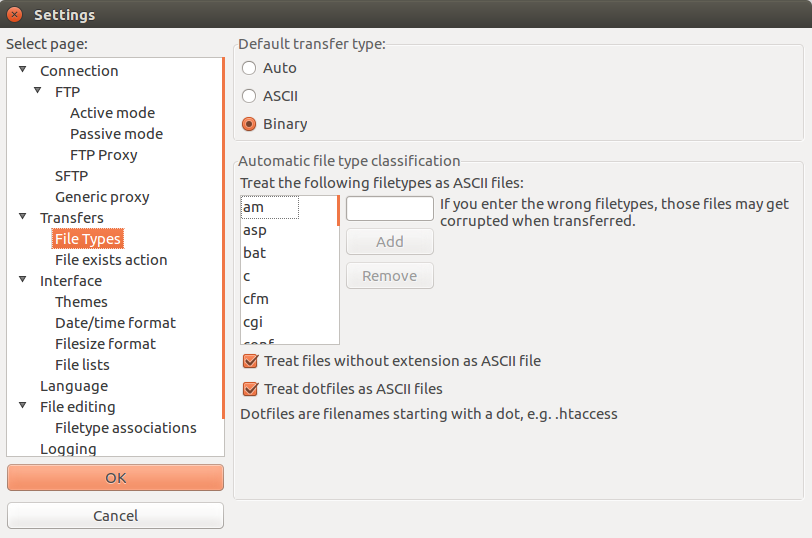
Task: Uncheck Treat files without extension as ASCII
Action: (251, 361)
